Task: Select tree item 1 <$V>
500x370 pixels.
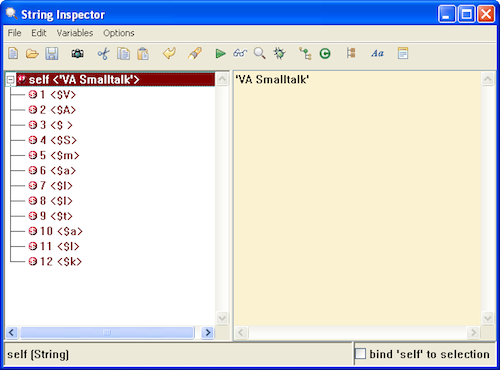Action: click(52, 95)
